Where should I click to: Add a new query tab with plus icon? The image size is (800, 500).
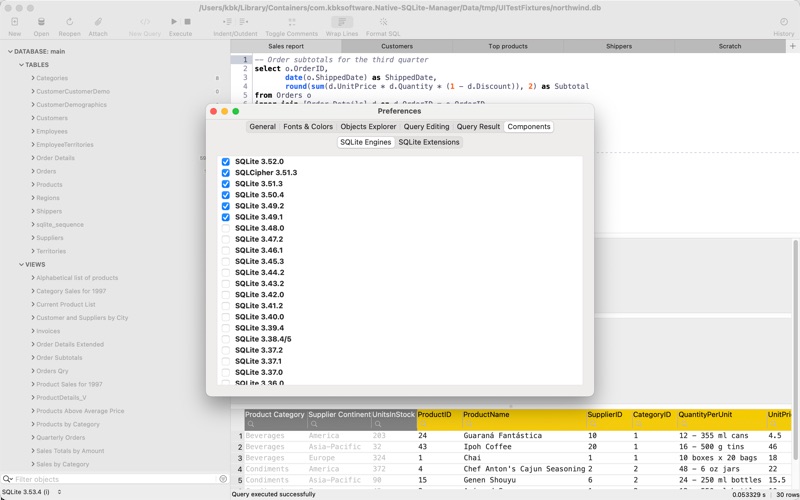[x=793, y=46]
